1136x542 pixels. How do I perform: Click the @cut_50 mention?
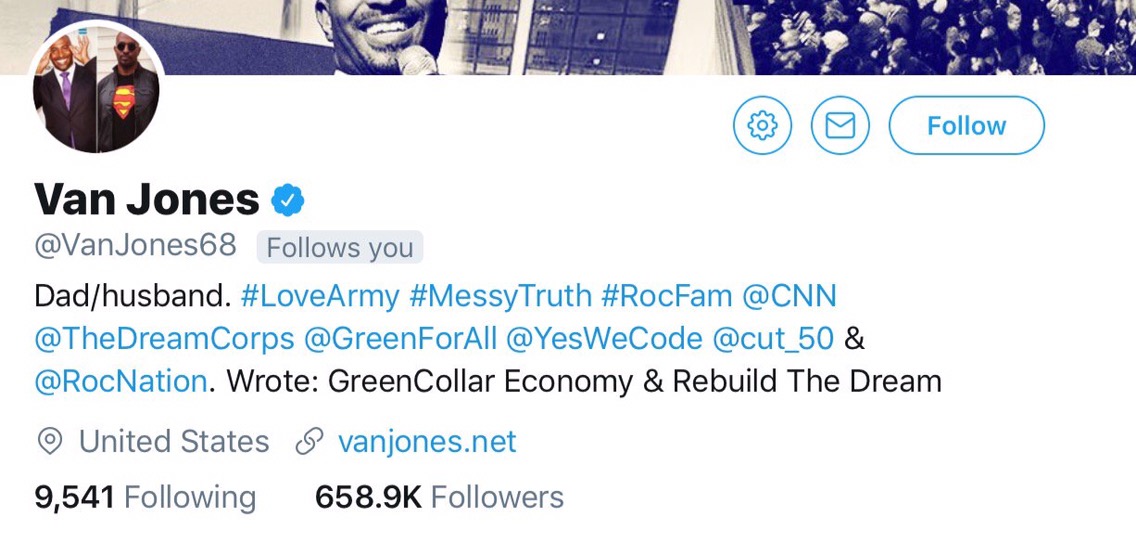coord(772,339)
